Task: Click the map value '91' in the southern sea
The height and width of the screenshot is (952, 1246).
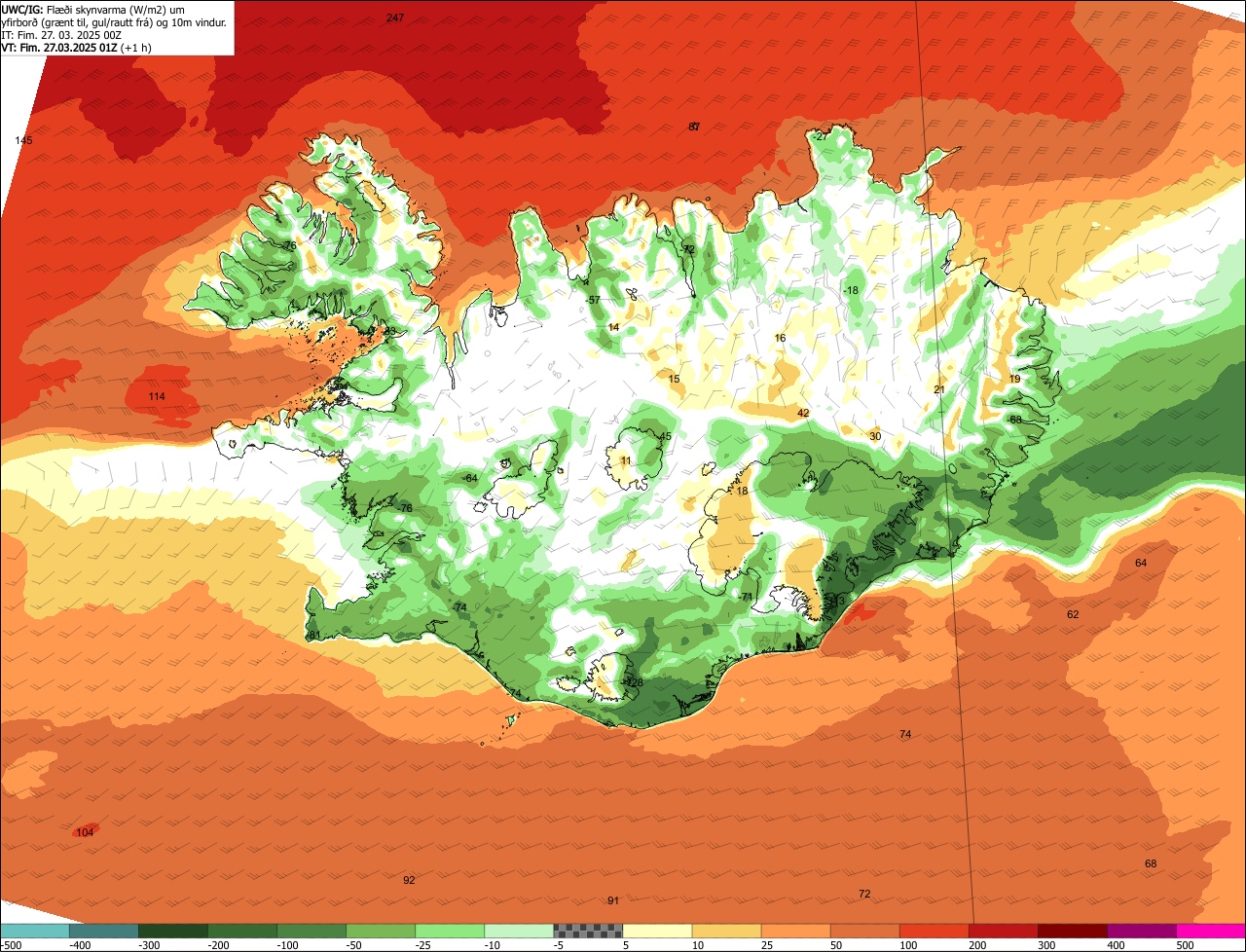Action: [613, 900]
